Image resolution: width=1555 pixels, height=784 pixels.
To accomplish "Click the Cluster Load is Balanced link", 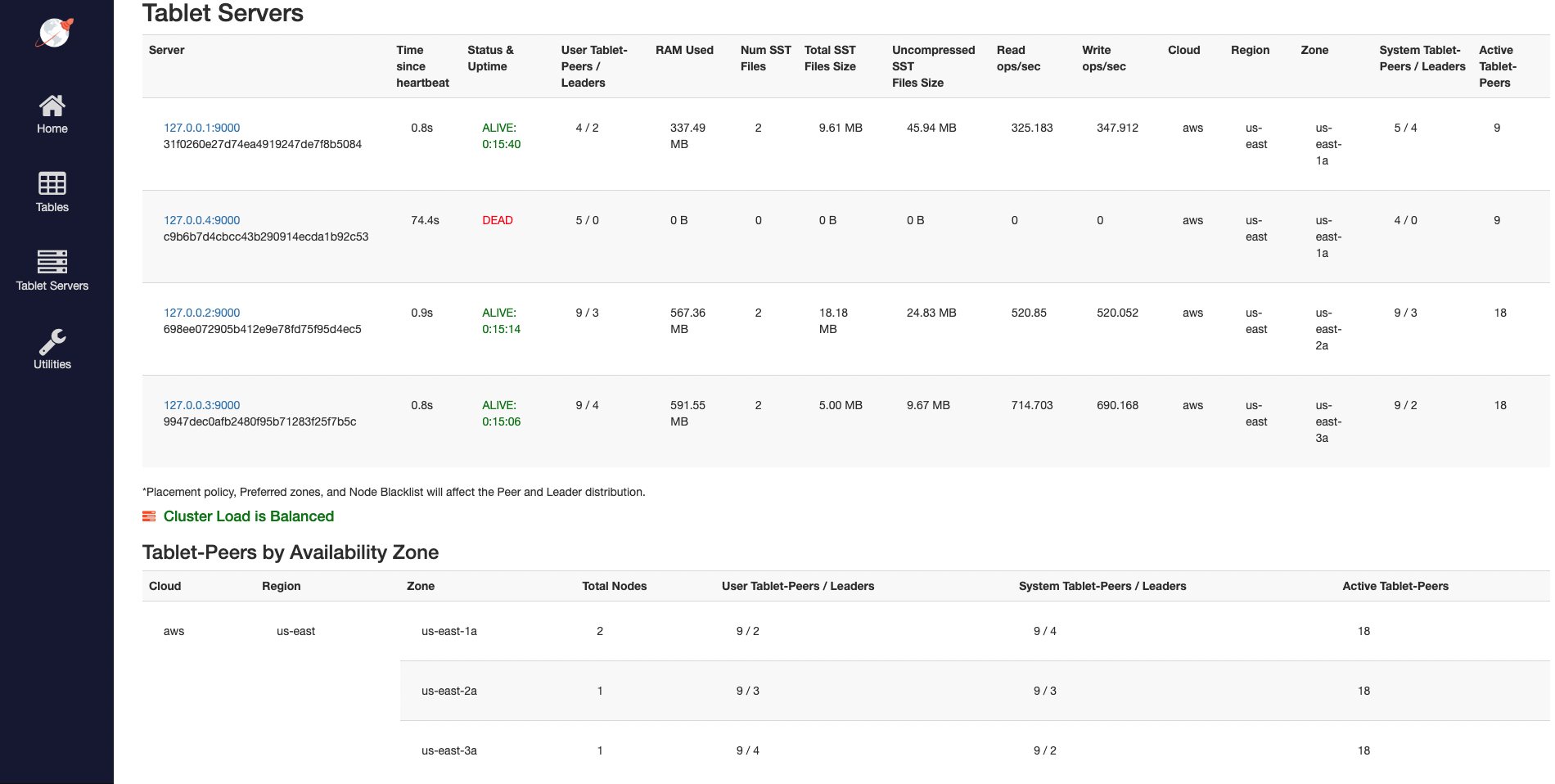I will [x=248, y=516].
